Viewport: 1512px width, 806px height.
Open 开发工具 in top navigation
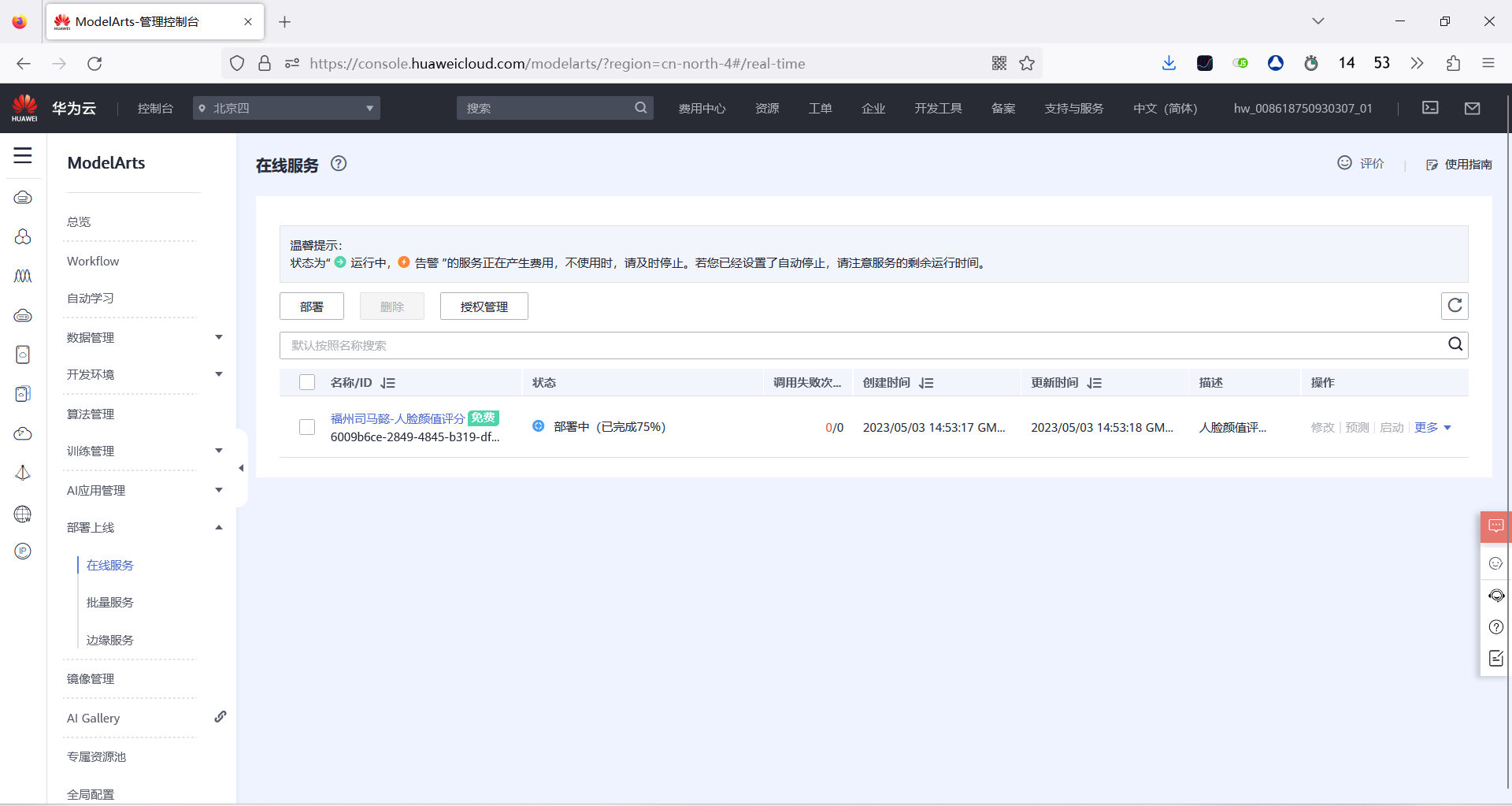938,108
